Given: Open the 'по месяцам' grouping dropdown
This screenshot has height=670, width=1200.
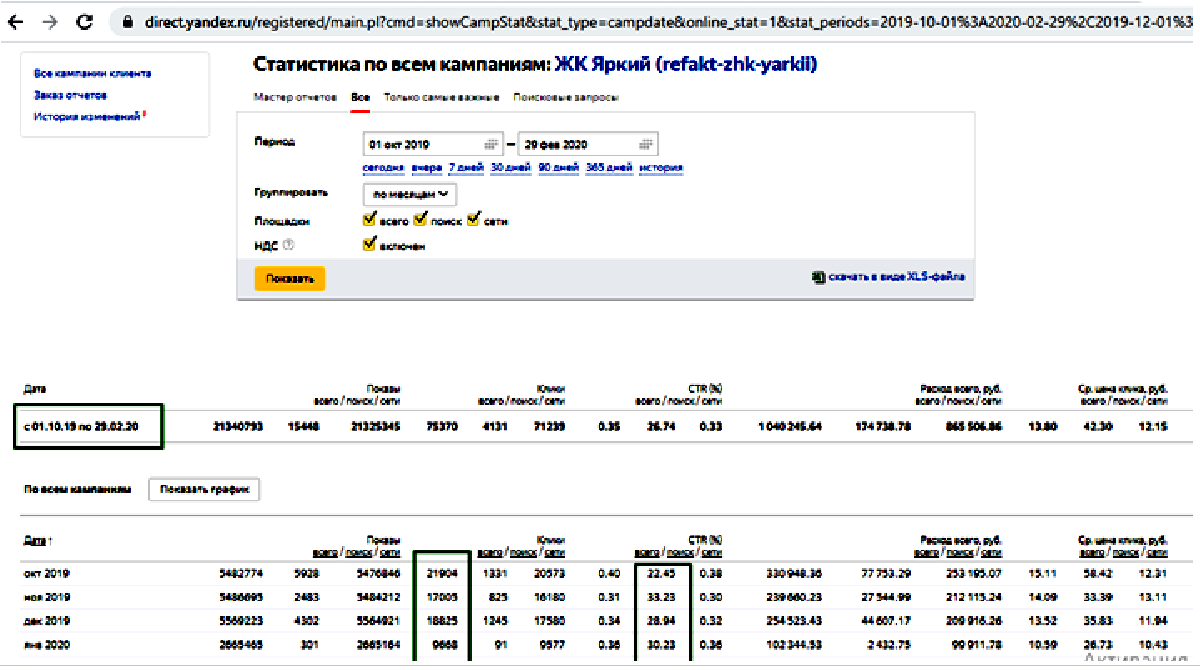Looking at the screenshot, I should (x=409, y=194).
